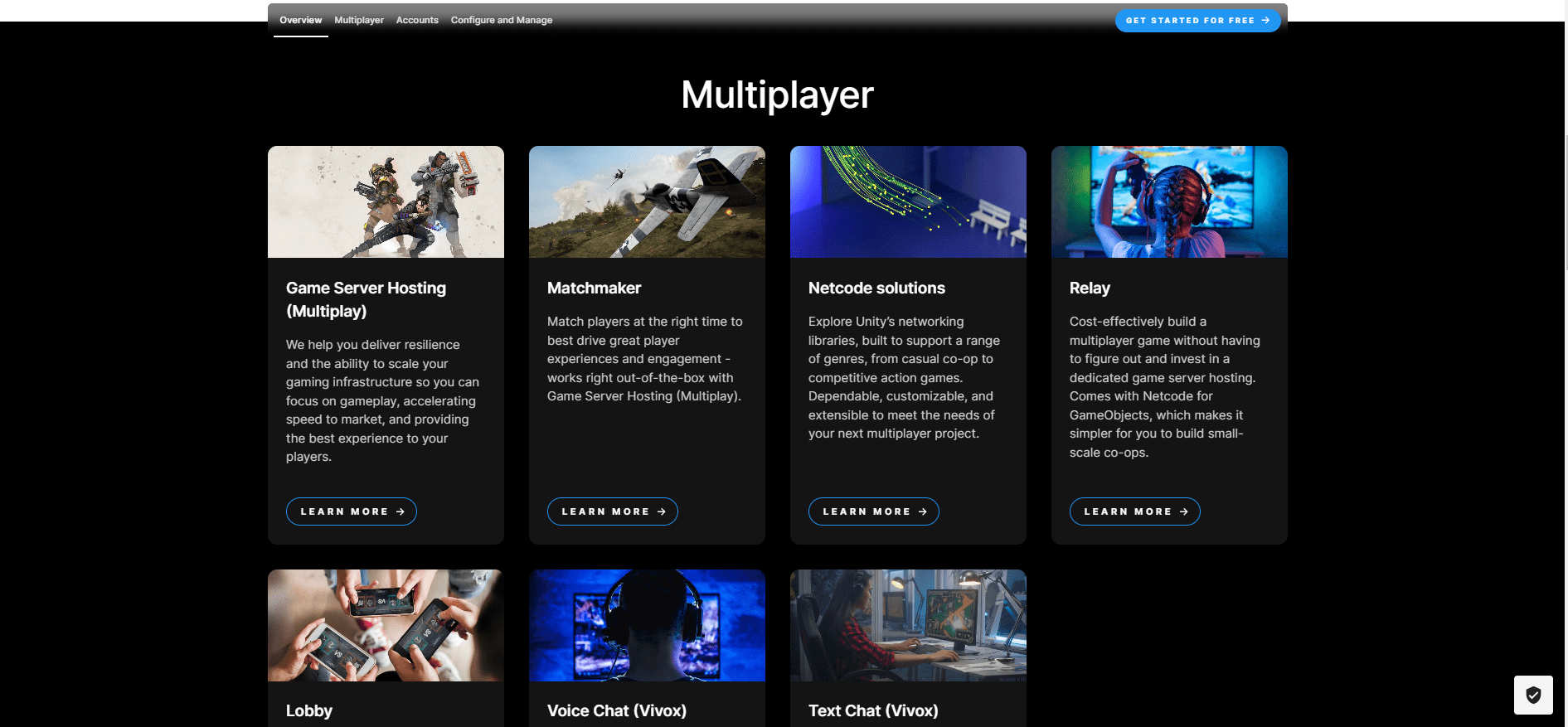The height and width of the screenshot is (727, 1568).
Task: Open Learn More for Netcode solutions
Action: coord(873,511)
